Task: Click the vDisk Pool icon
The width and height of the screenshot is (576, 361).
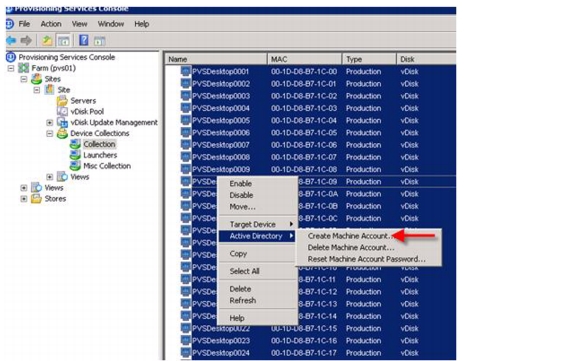Action: coord(62,111)
